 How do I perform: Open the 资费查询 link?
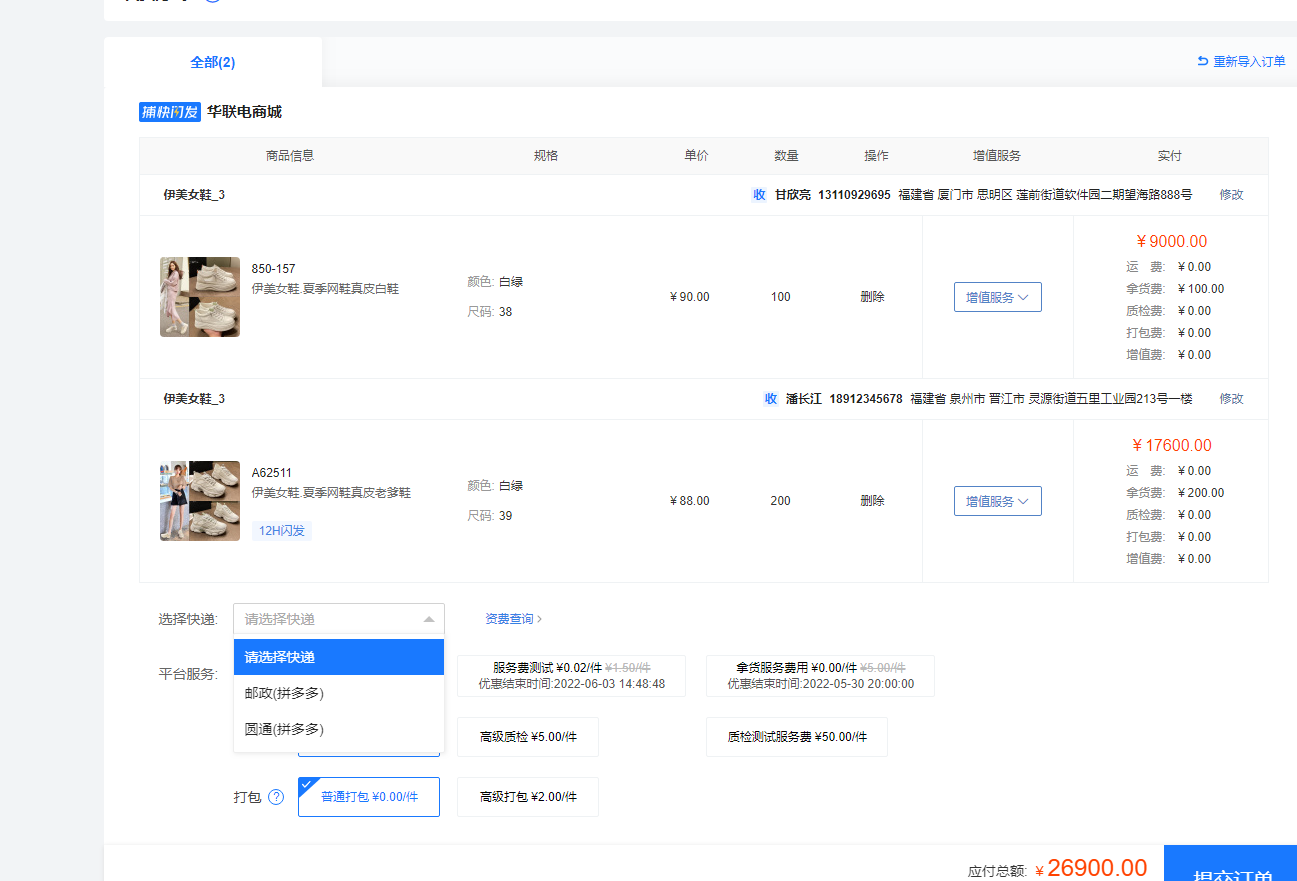point(513,619)
